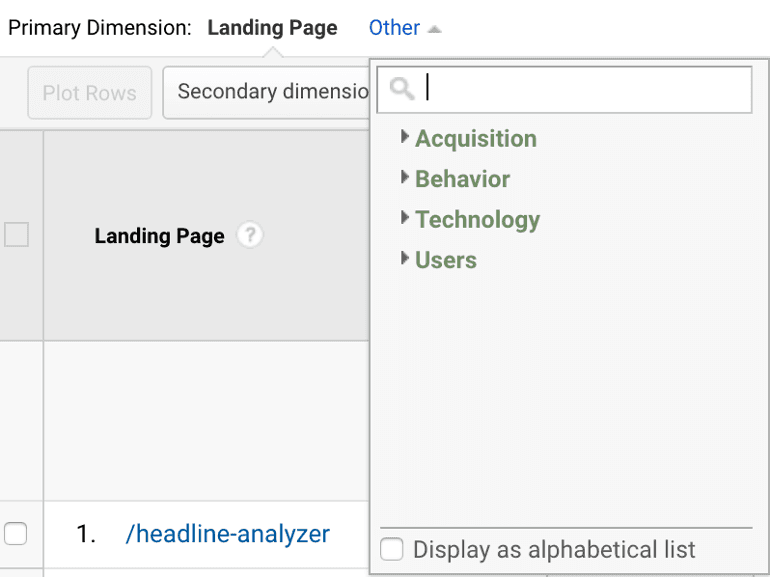Choose the Technology dimension group
This screenshot has width=770, height=577.
point(477,220)
